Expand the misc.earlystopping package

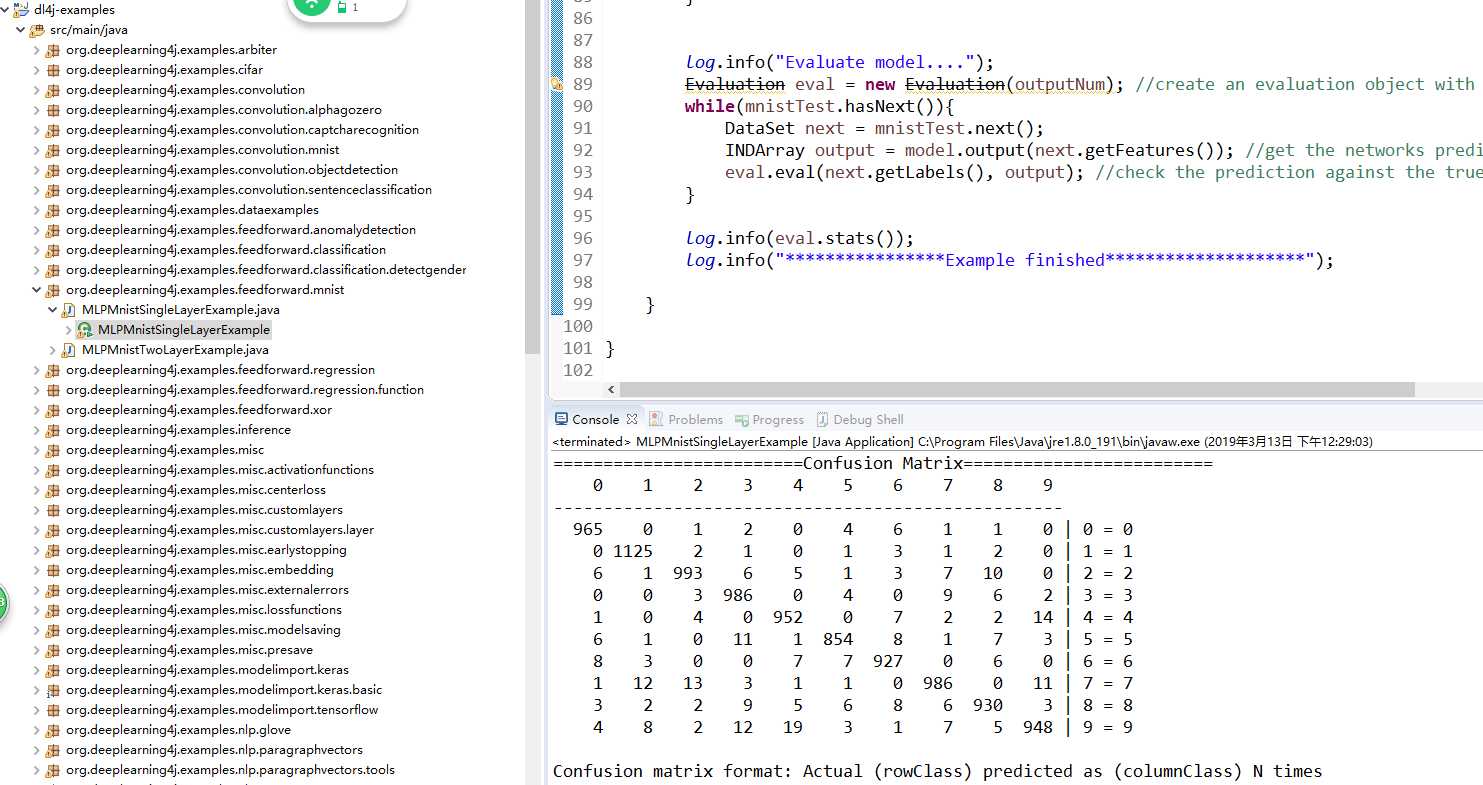click(x=37, y=550)
